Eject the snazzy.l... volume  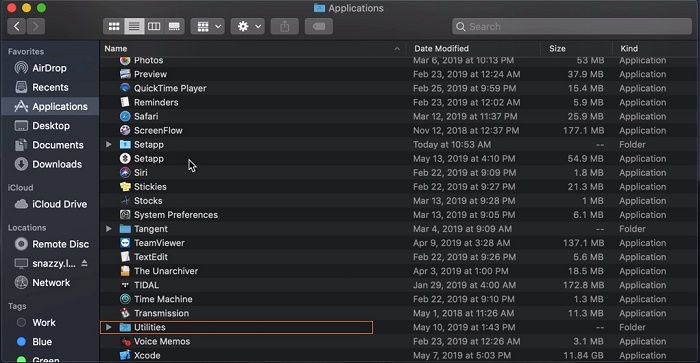coord(84,263)
